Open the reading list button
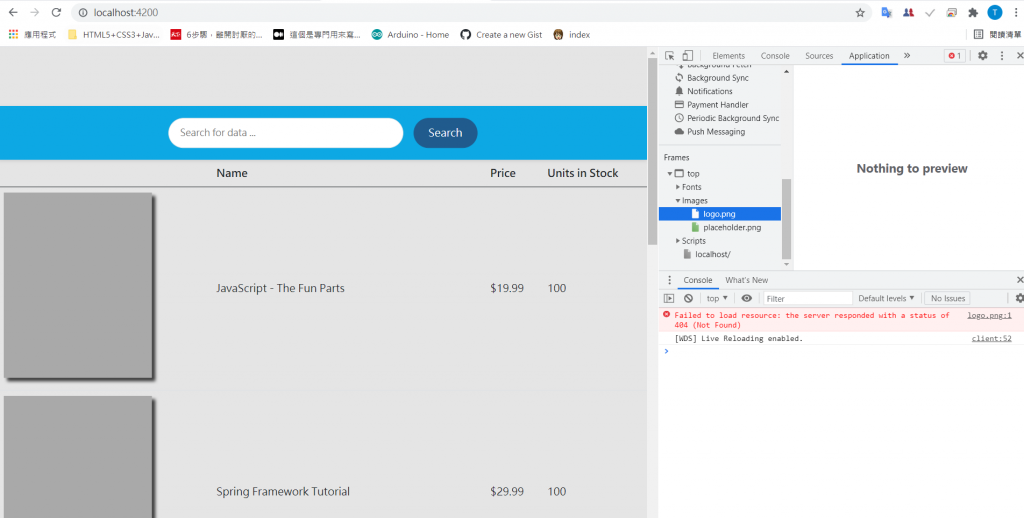1024x518 pixels. pos(997,35)
